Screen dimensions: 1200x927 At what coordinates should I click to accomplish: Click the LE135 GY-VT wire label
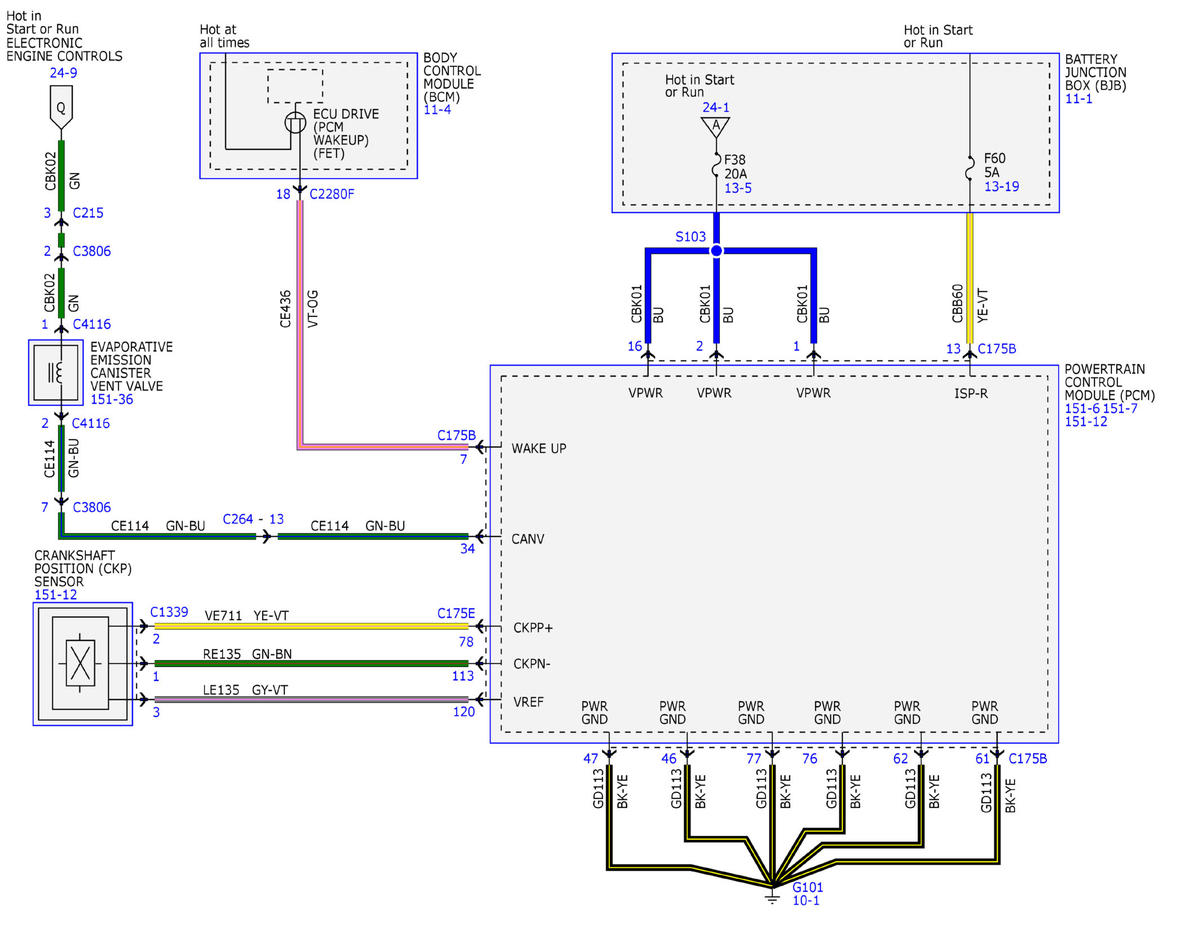245,690
